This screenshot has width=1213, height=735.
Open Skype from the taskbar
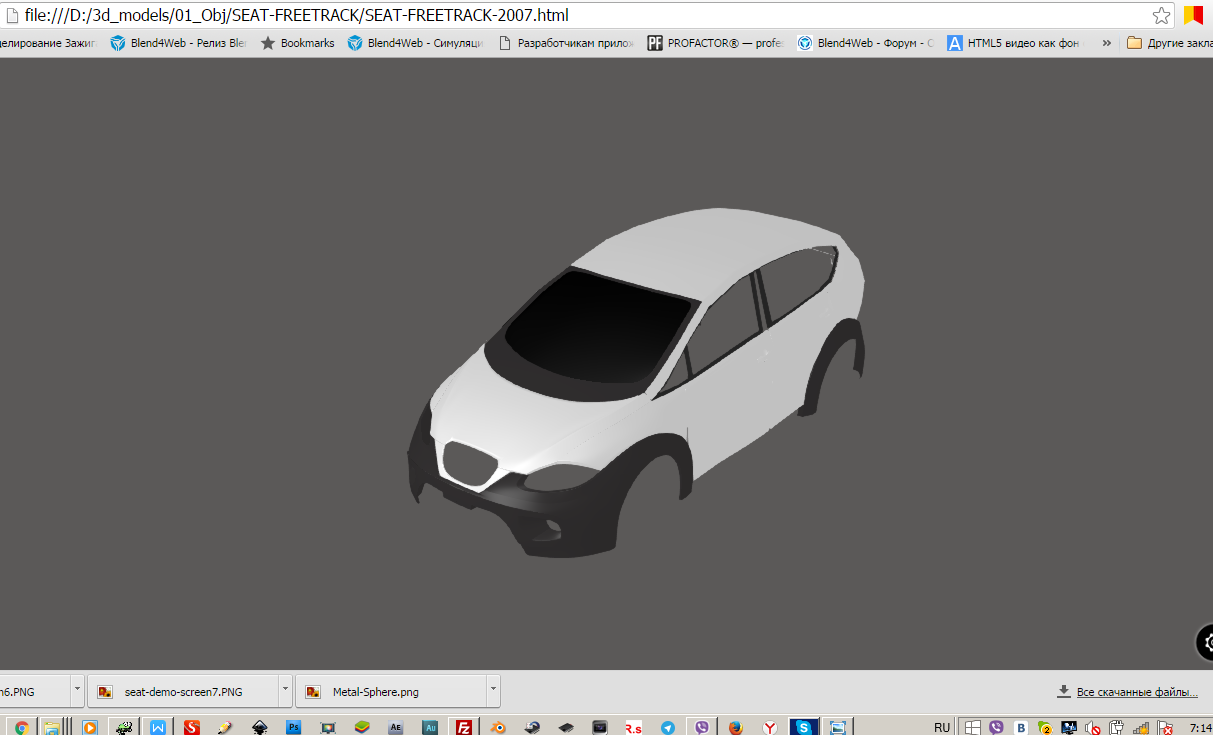pyautogui.click(x=803, y=727)
